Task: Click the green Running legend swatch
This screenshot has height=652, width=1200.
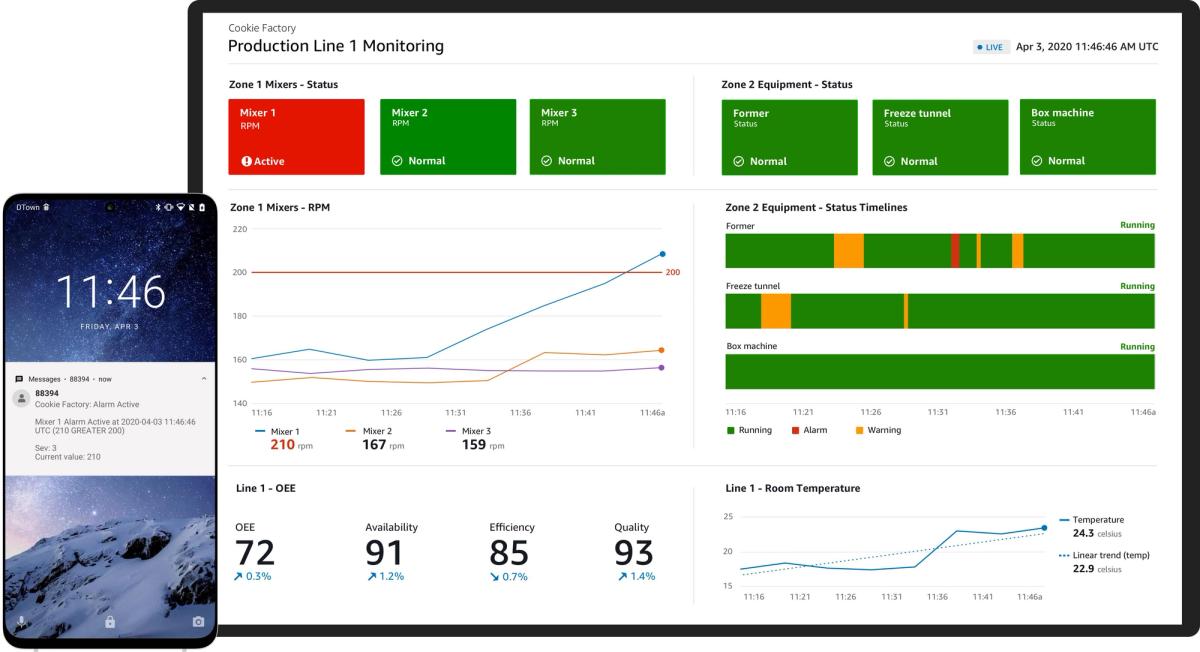Action: pyautogui.click(x=731, y=430)
